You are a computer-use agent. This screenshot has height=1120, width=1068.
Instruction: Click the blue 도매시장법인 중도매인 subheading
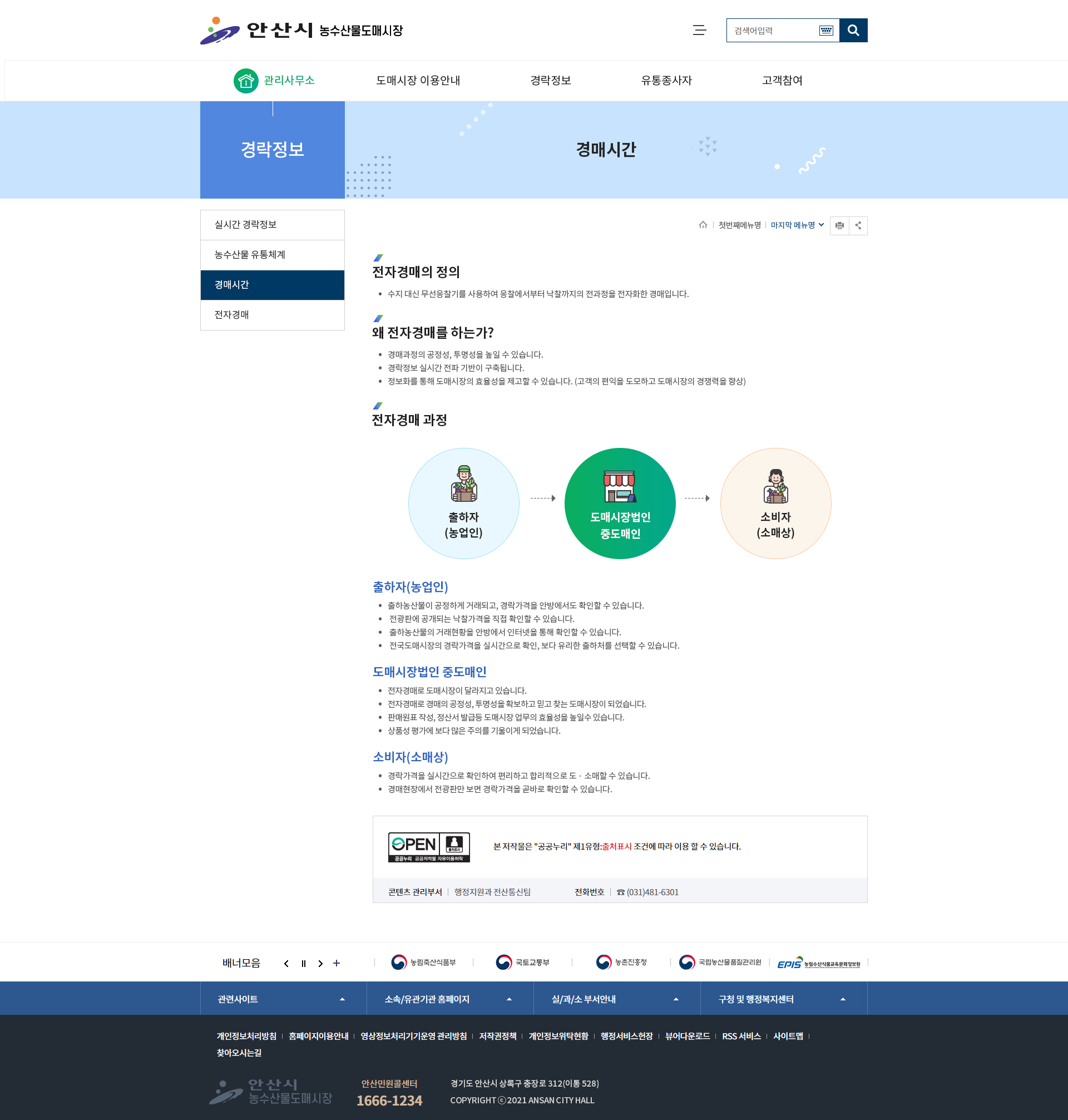point(429,672)
